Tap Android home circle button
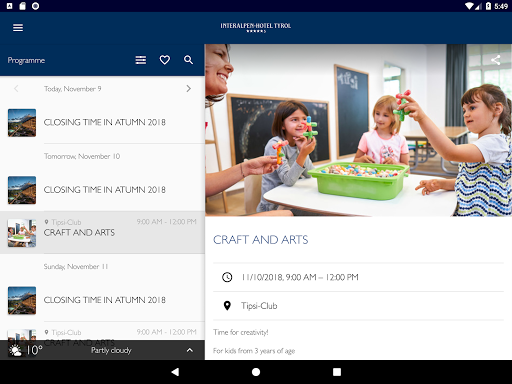Viewport: 512px width, 384px height. [256, 372]
